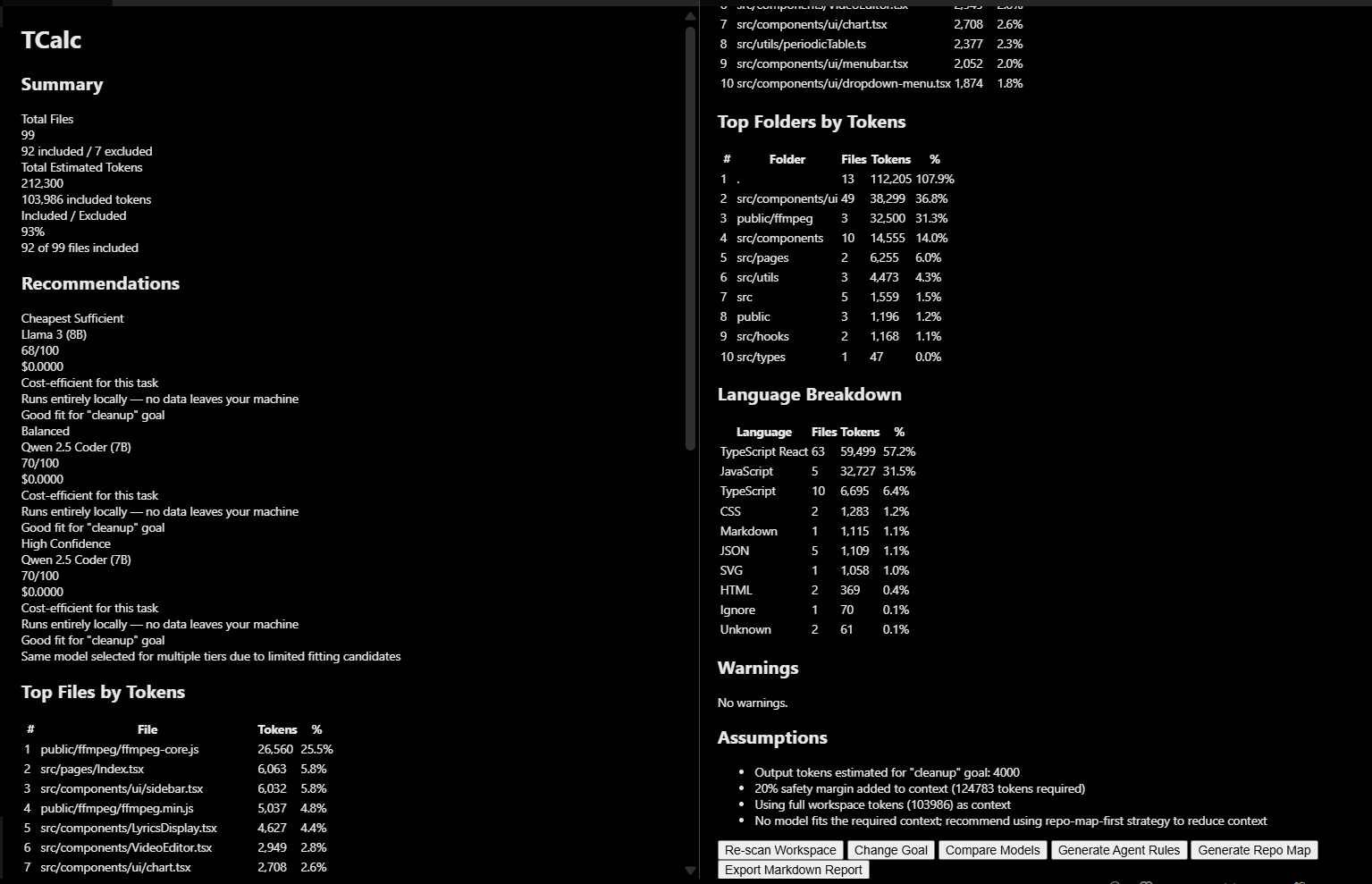Click the Top Folders by Tokens heading

coord(812,122)
